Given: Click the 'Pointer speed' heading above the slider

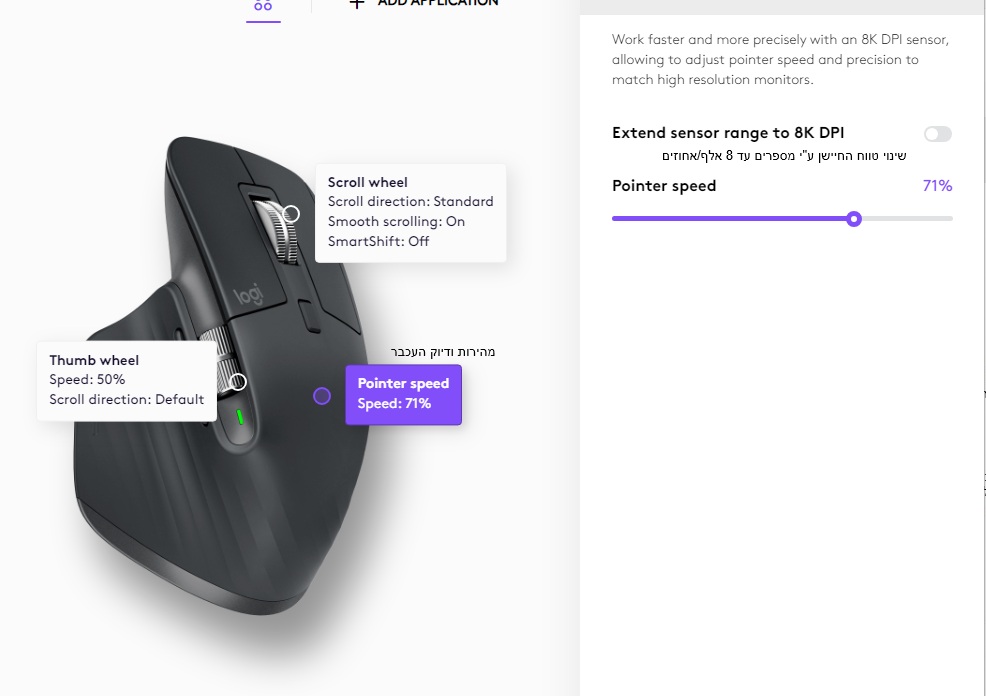Looking at the screenshot, I should [664, 186].
